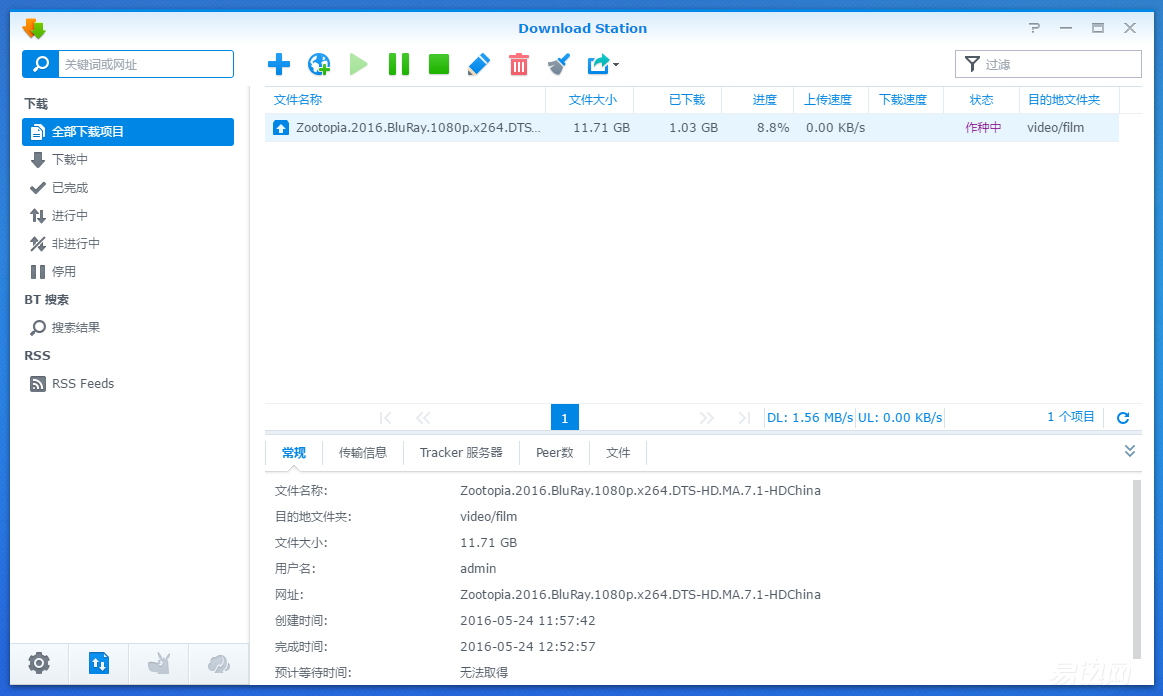The height and width of the screenshot is (696, 1163).
Task: Sort by the 下载速度 column header
Action: [x=906, y=99]
